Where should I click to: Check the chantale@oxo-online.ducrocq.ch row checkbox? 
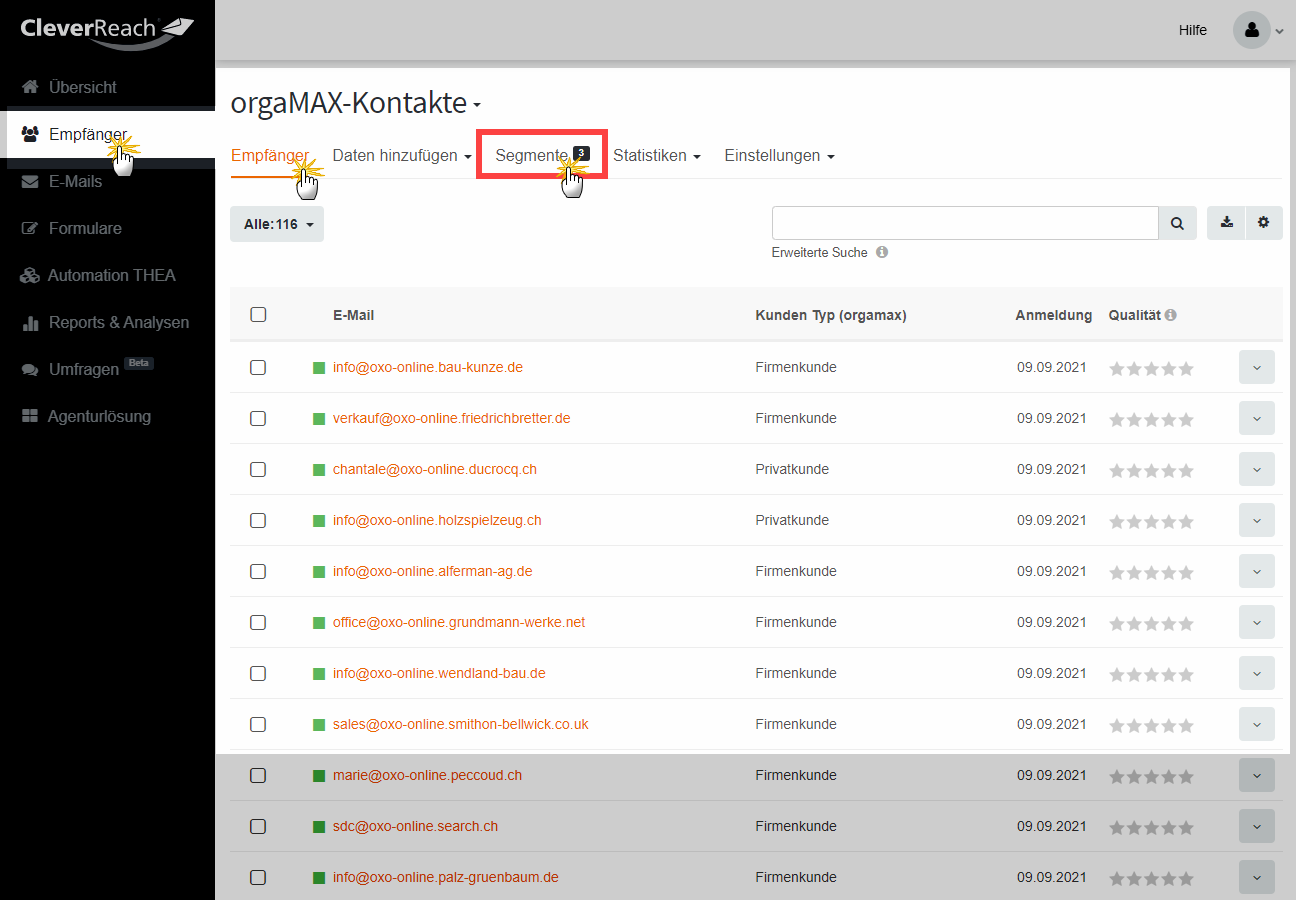[x=258, y=469]
